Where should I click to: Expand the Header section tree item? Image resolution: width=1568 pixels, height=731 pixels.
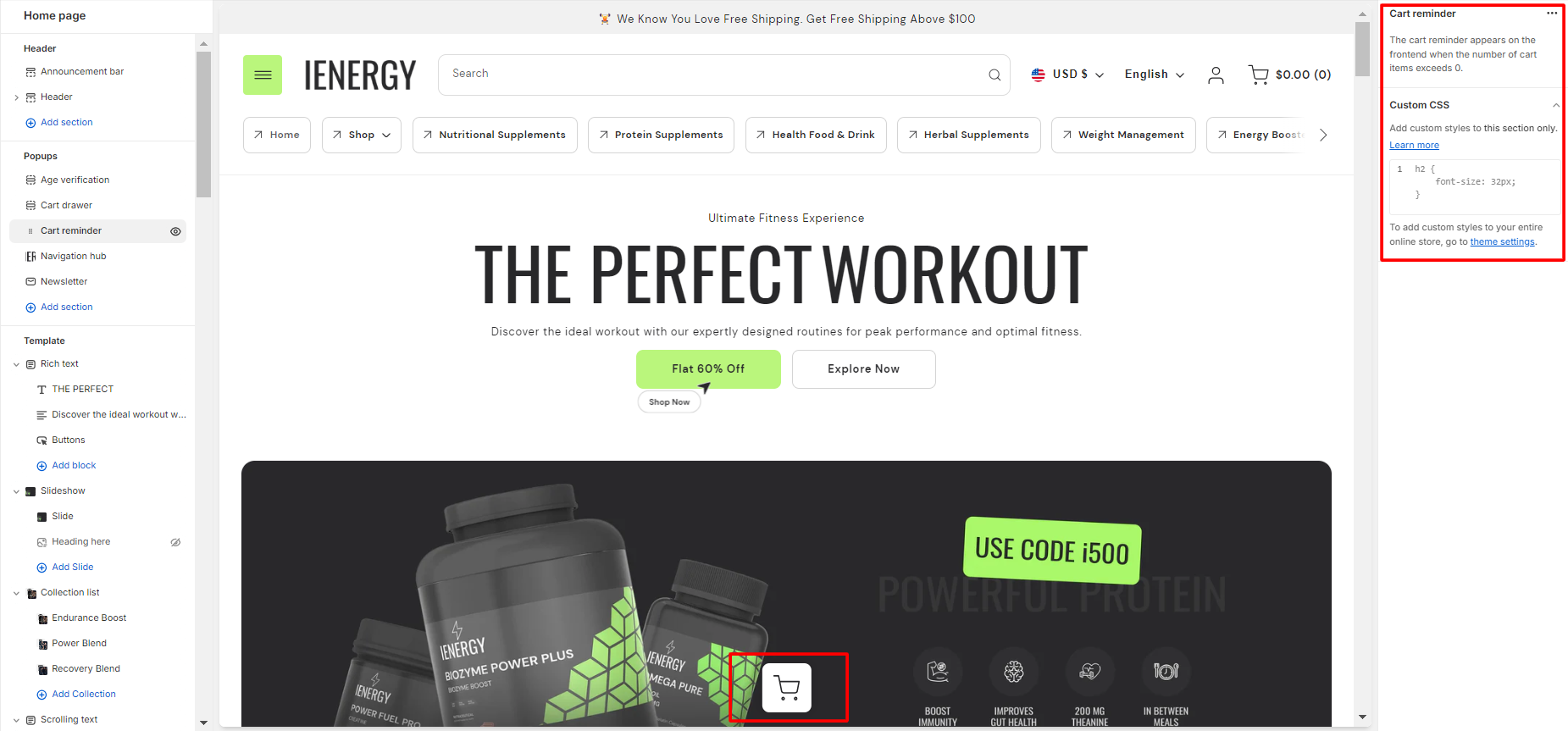16,97
